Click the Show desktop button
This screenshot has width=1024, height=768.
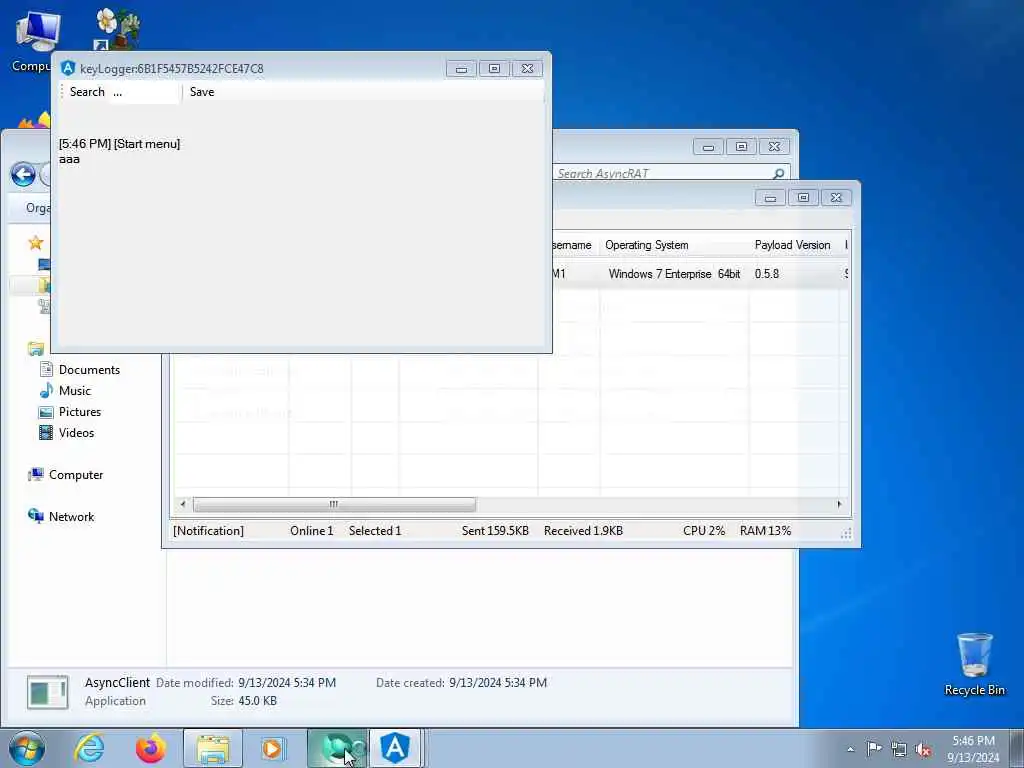(1017, 748)
